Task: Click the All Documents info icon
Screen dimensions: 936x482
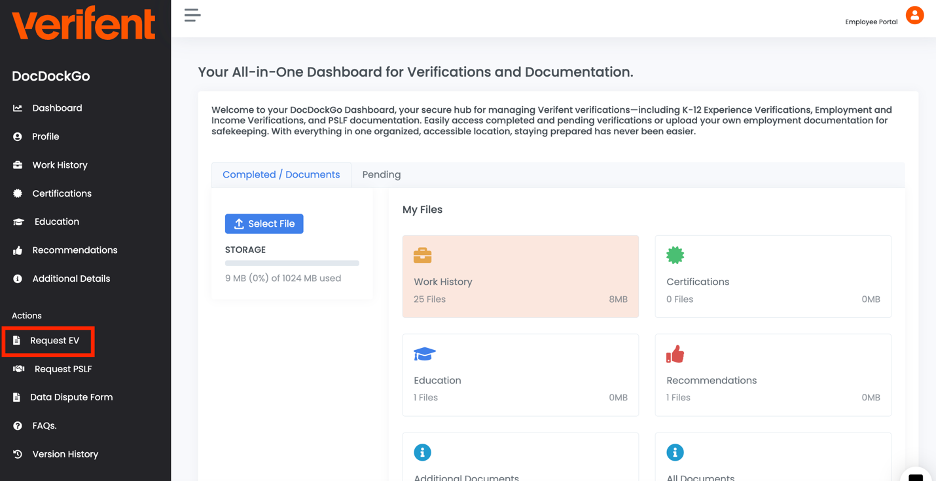Action: pos(675,453)
